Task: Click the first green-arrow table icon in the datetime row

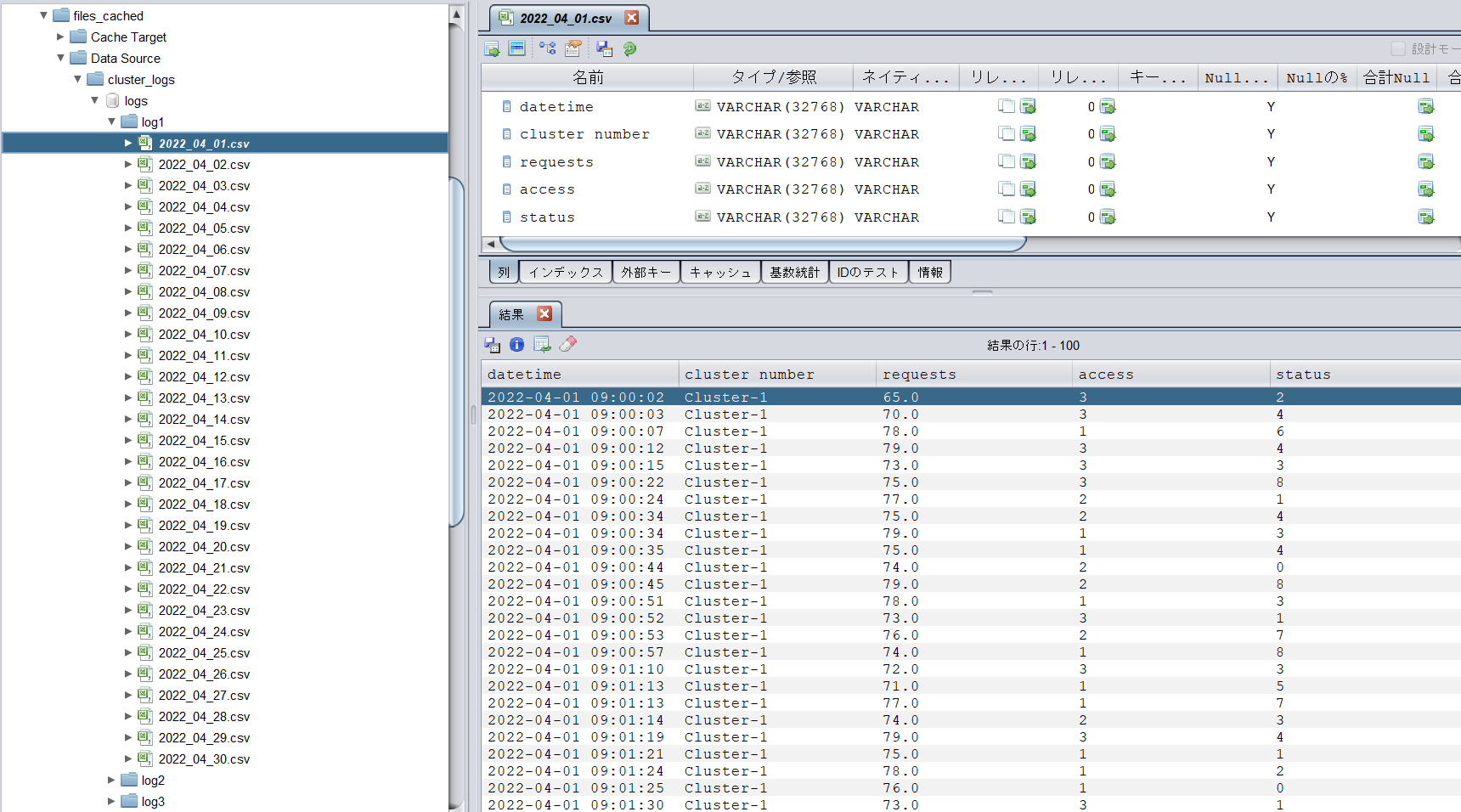Action: pos(1029,106)
